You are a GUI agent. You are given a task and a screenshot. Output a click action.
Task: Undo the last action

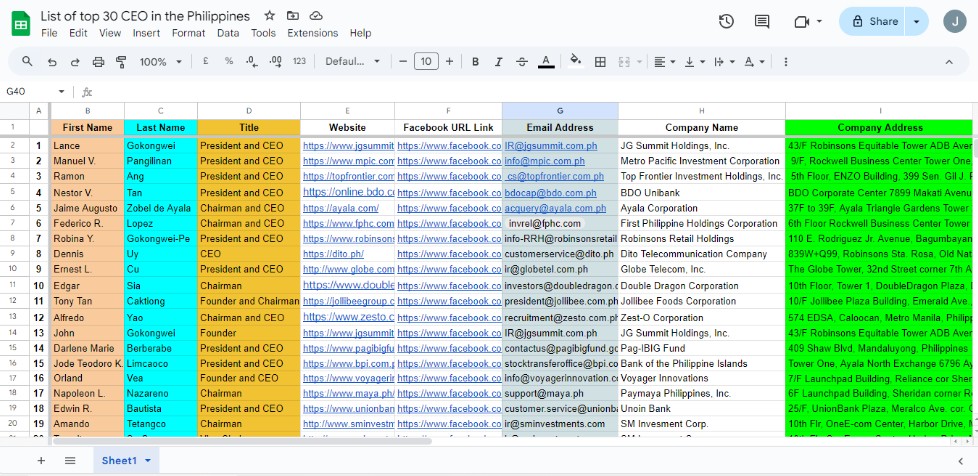click(52, 61)
